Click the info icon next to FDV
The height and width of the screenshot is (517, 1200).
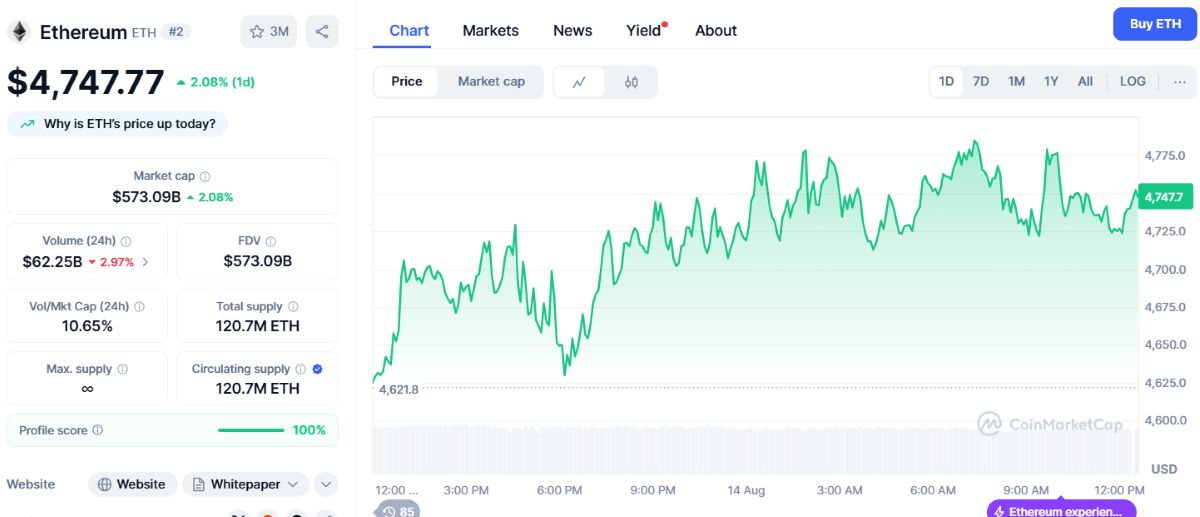[x=271, y=241]
